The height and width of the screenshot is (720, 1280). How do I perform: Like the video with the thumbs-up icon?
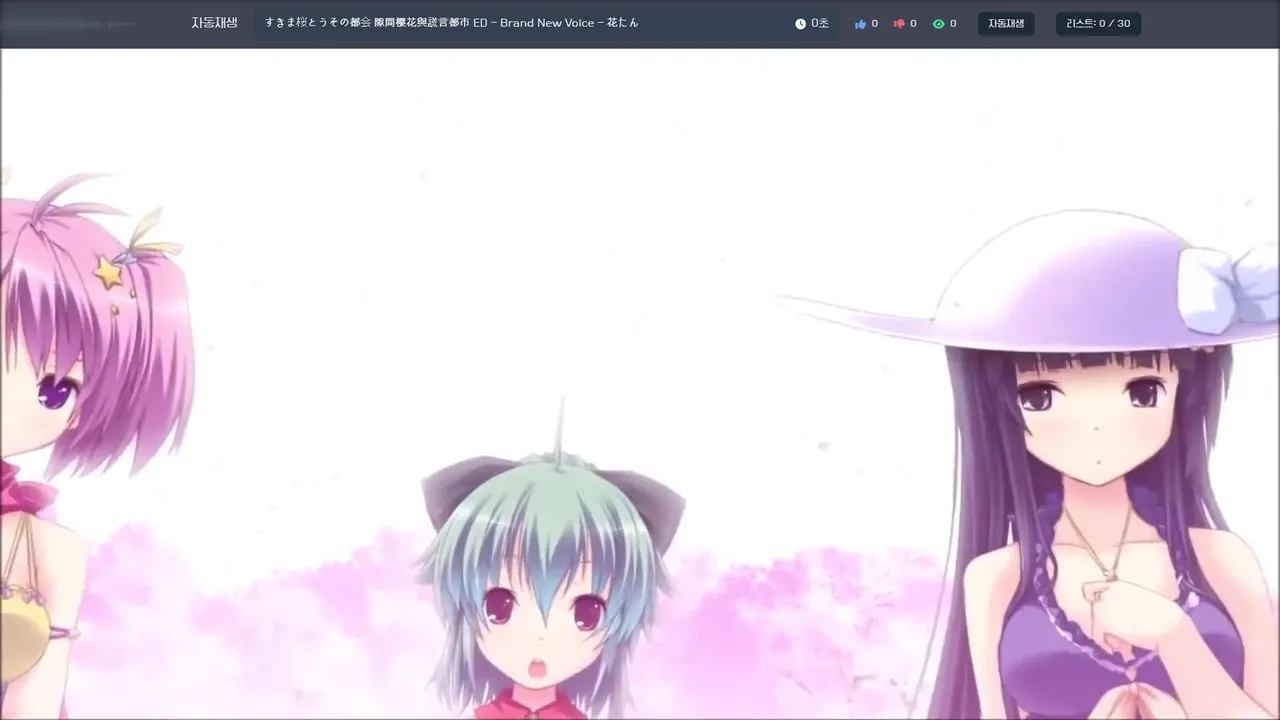click(x=860, y=24)
